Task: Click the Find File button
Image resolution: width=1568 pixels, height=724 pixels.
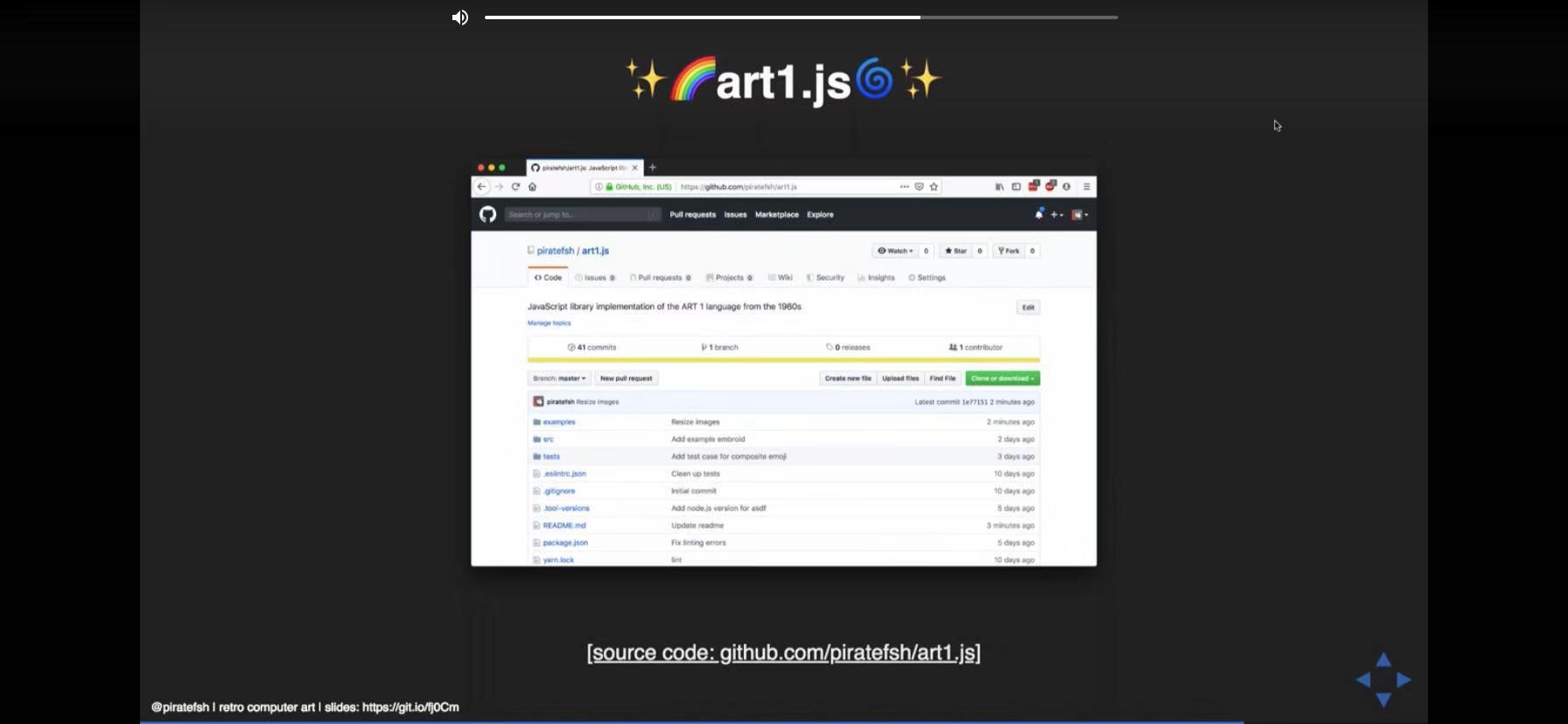Action: [x=942, y=379]
